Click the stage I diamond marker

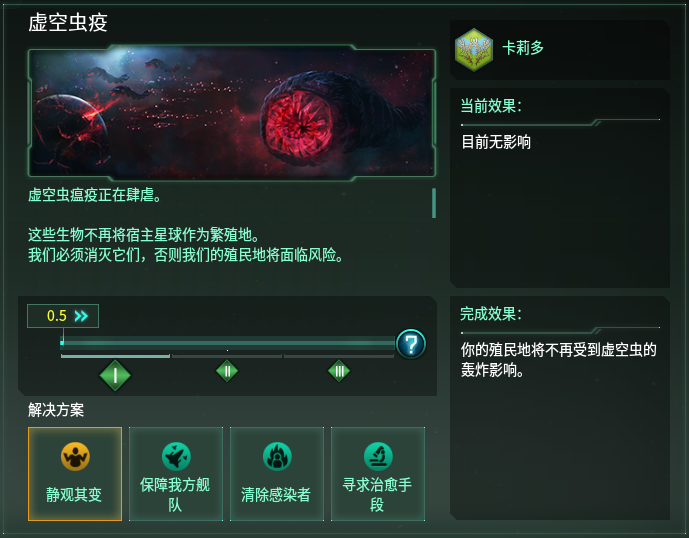(x=115, y=375)
